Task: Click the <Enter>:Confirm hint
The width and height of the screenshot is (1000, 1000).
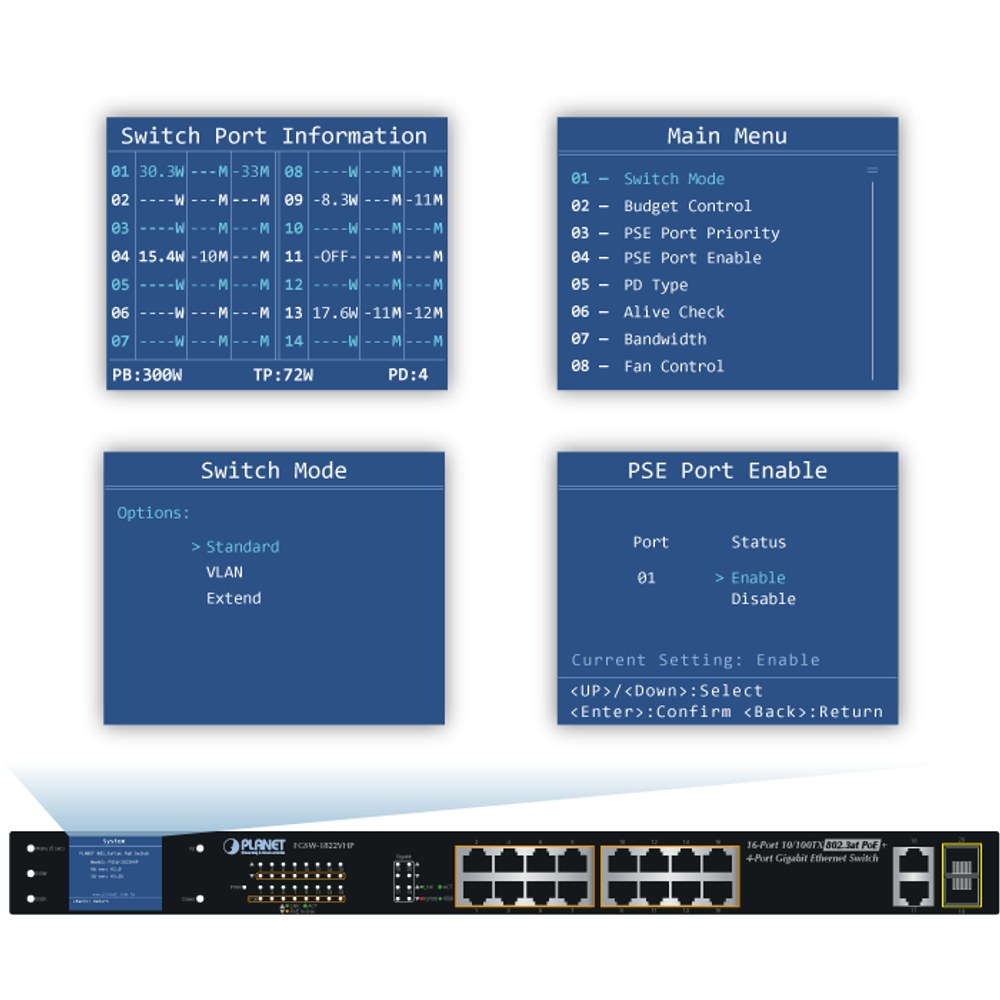Action: coord(651,712)
